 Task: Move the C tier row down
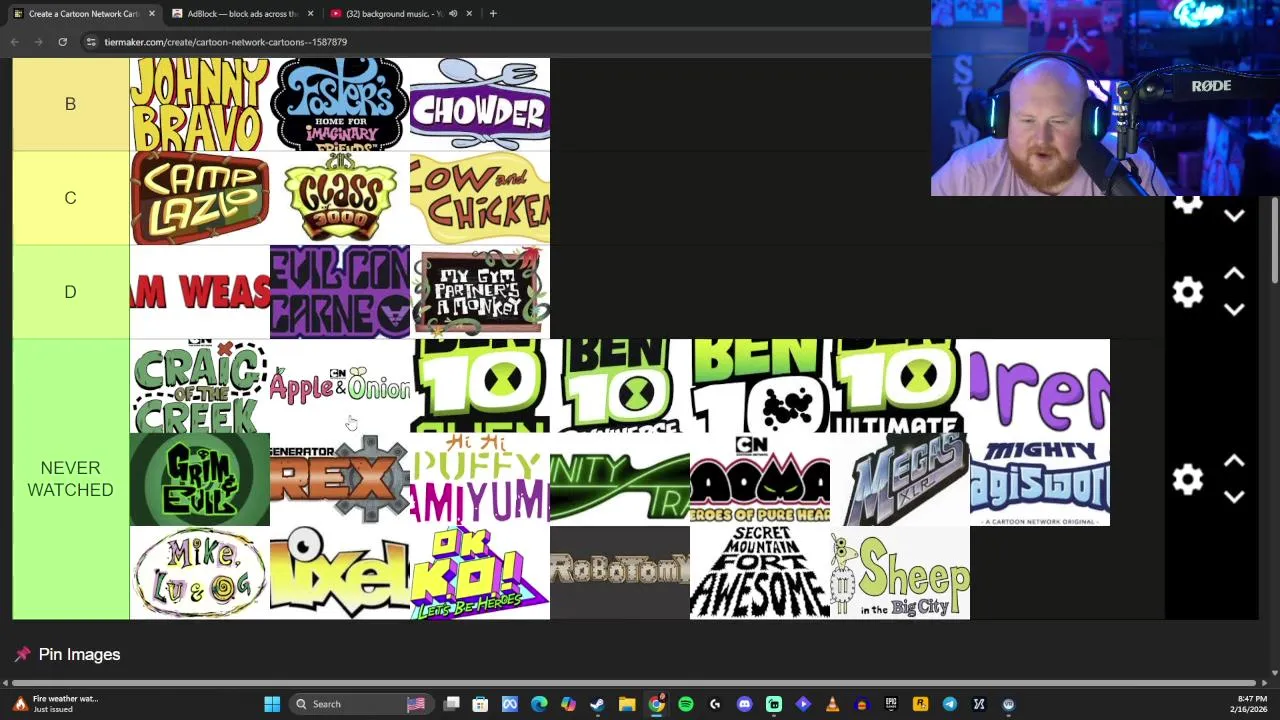click(1234, 215)
